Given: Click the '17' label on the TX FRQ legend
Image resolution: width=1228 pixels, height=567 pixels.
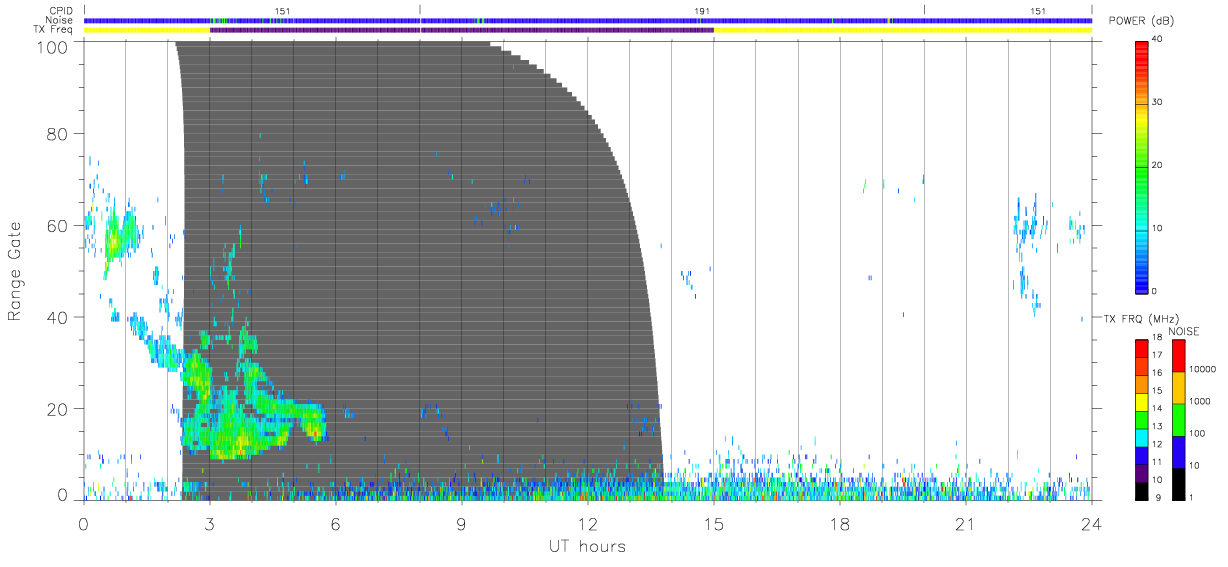Looking at the screenshot, I should 1157,355.
